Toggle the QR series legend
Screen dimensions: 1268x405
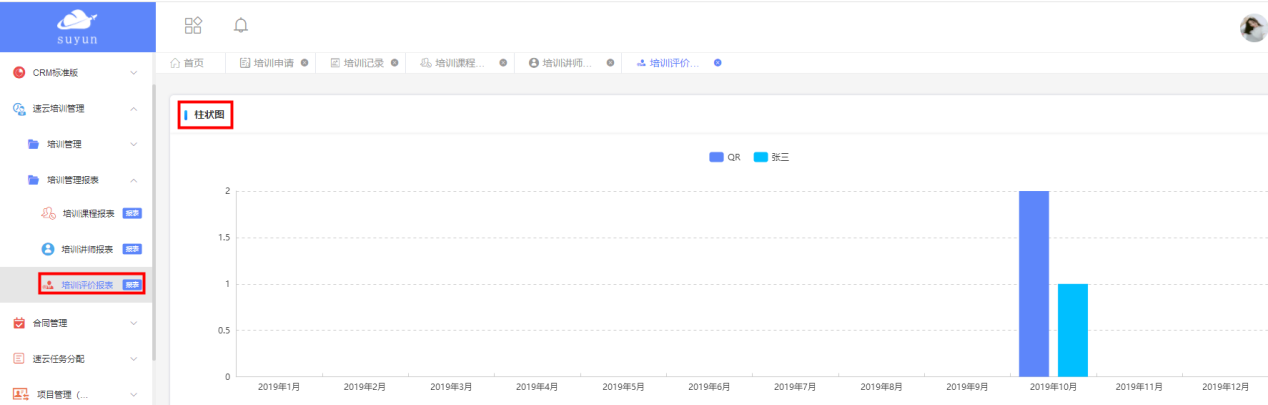[x=725, y=157]
